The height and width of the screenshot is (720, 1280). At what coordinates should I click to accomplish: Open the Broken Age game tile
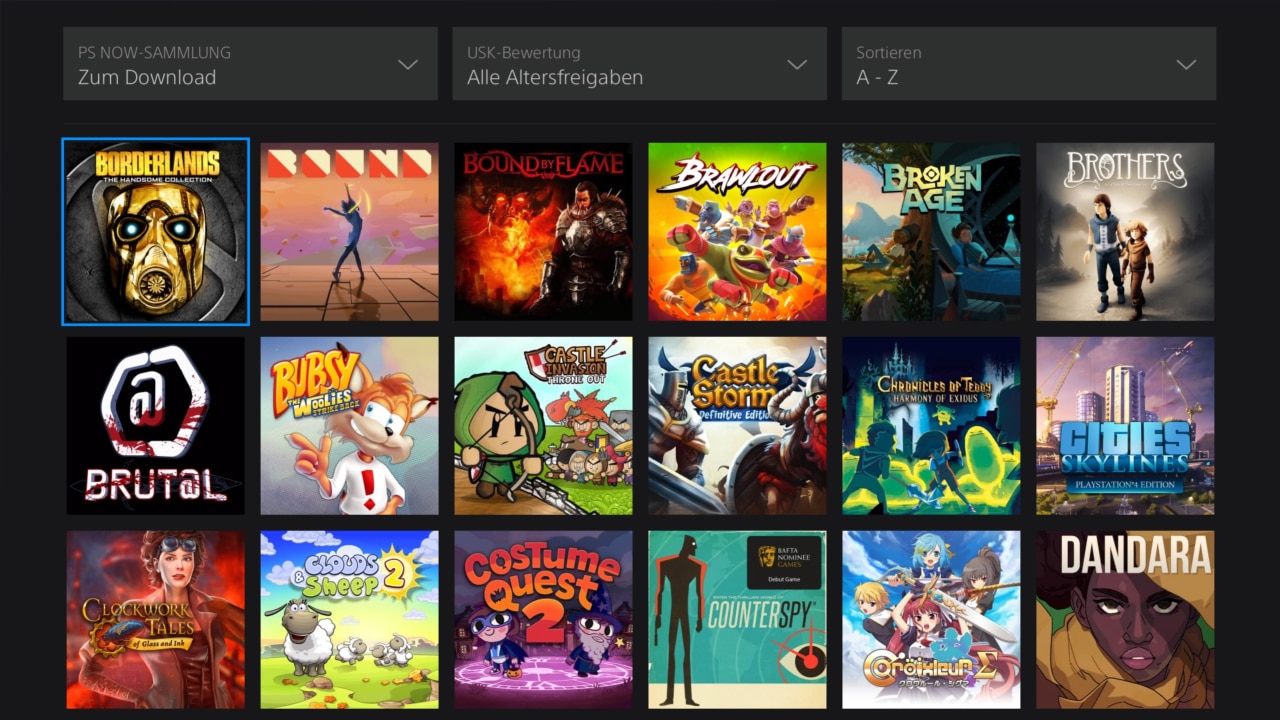931,232
